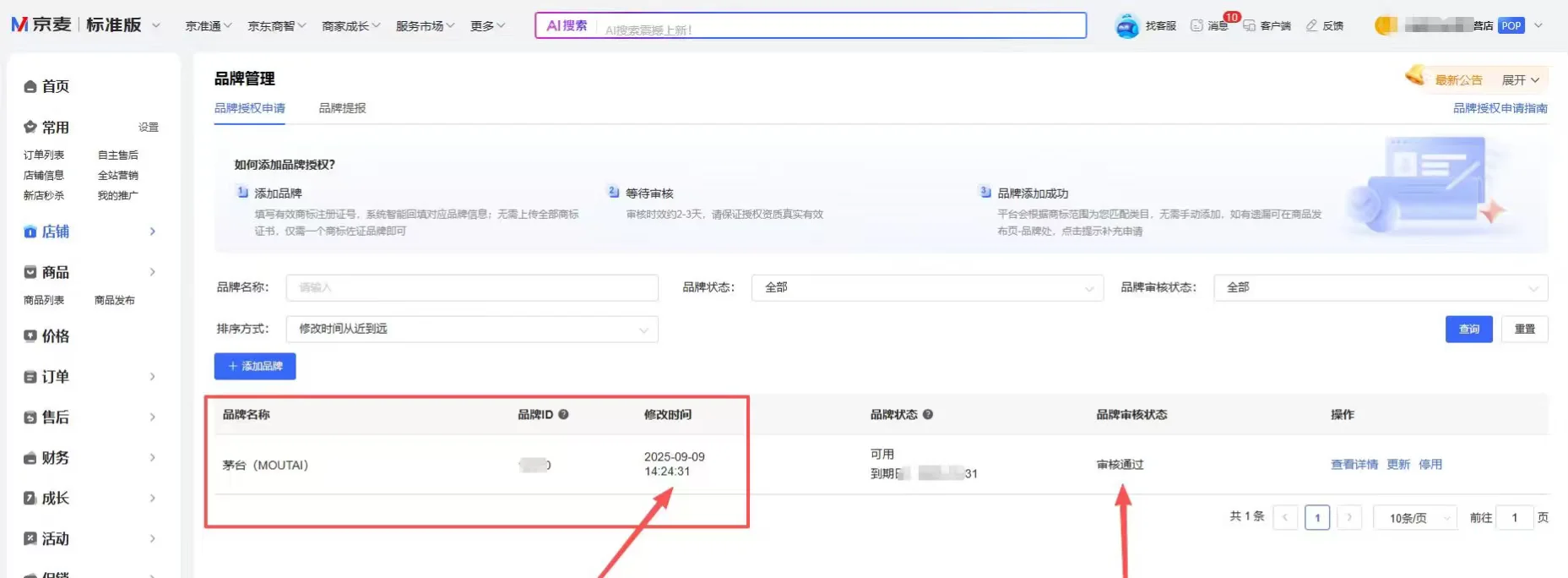The width and height of the screenshot is (1568, 578).
Task: Click the 价格 sidebar icon
Action: pos(30,336)
